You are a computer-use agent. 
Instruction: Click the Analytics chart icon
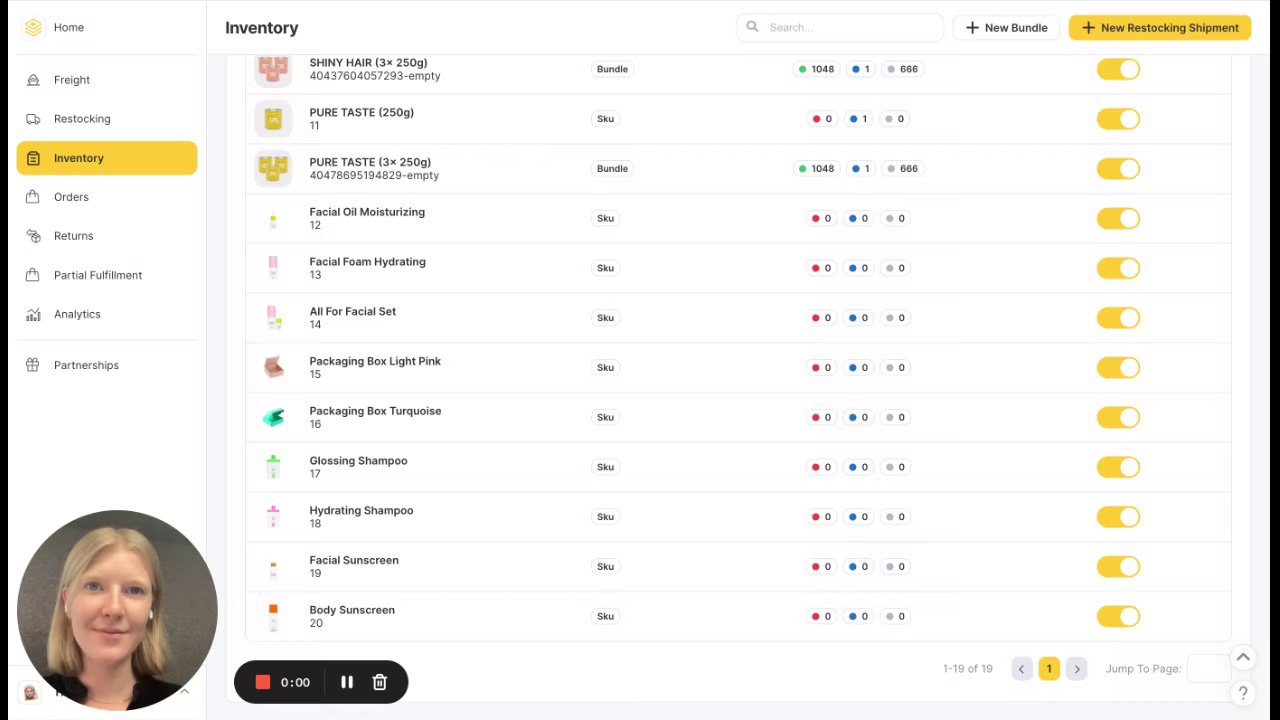tap(33, 314)
